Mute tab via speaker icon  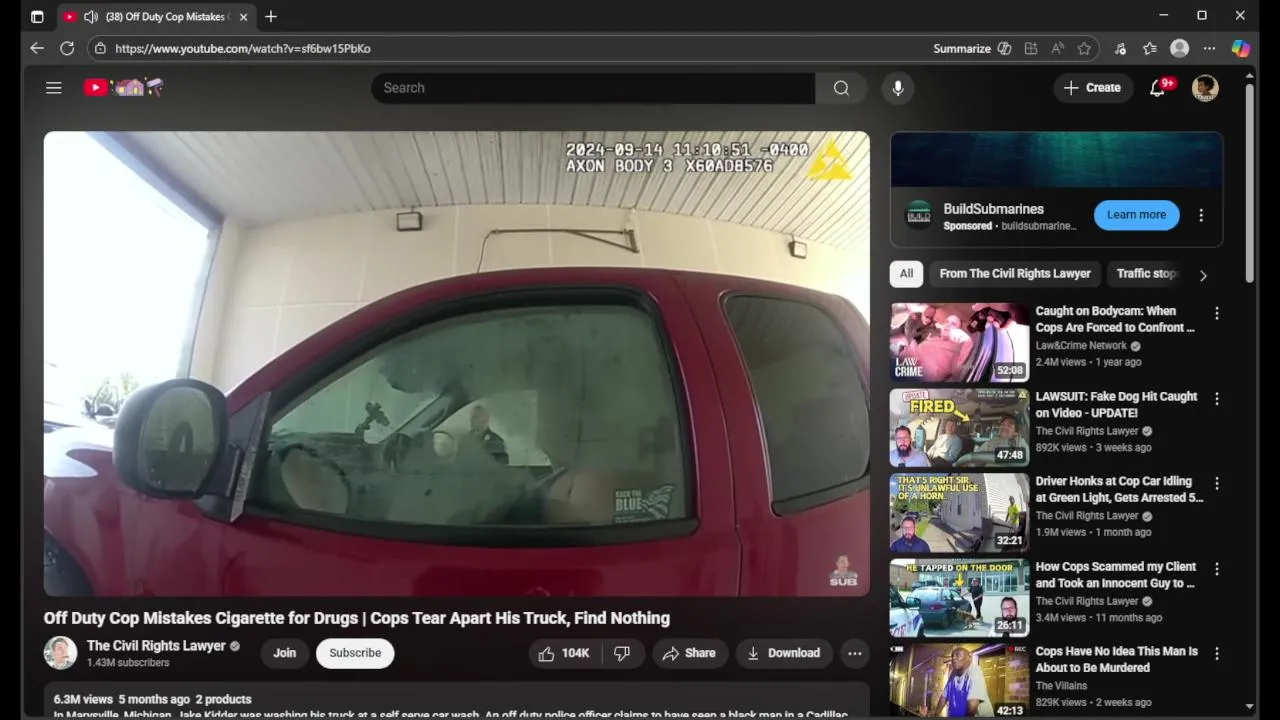click(x=90, y=17)
